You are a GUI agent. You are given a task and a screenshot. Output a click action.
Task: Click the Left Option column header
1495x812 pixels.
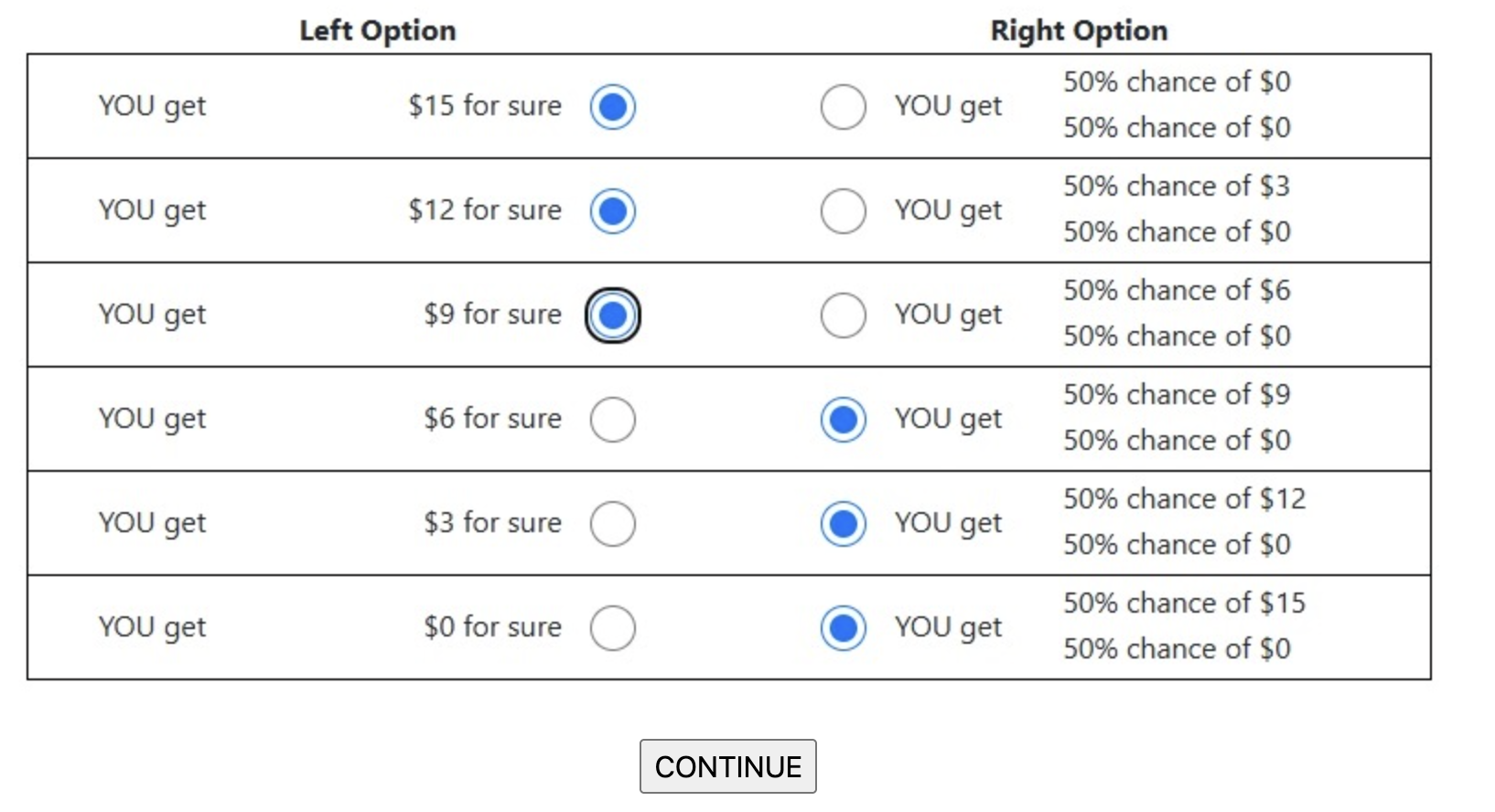click(377, 31)
